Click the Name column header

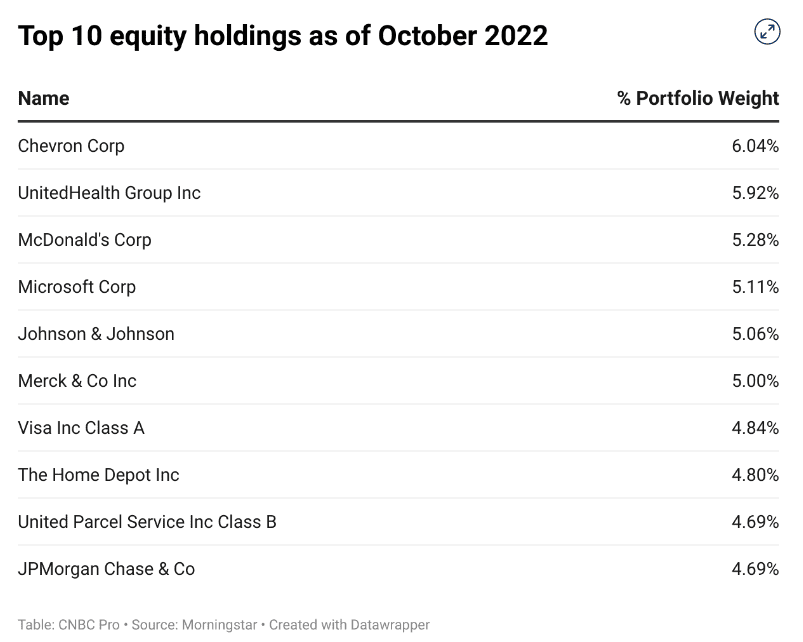pos(44,98)
